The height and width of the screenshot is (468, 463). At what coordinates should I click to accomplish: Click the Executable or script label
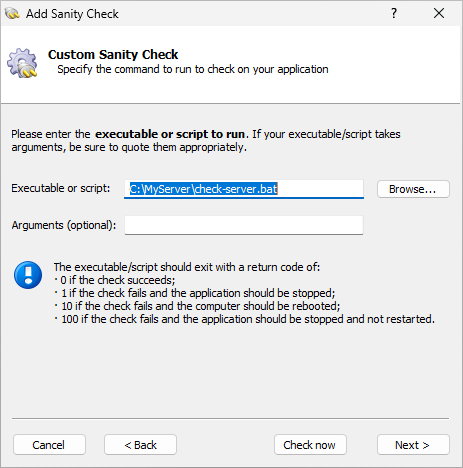click(61, 188)
